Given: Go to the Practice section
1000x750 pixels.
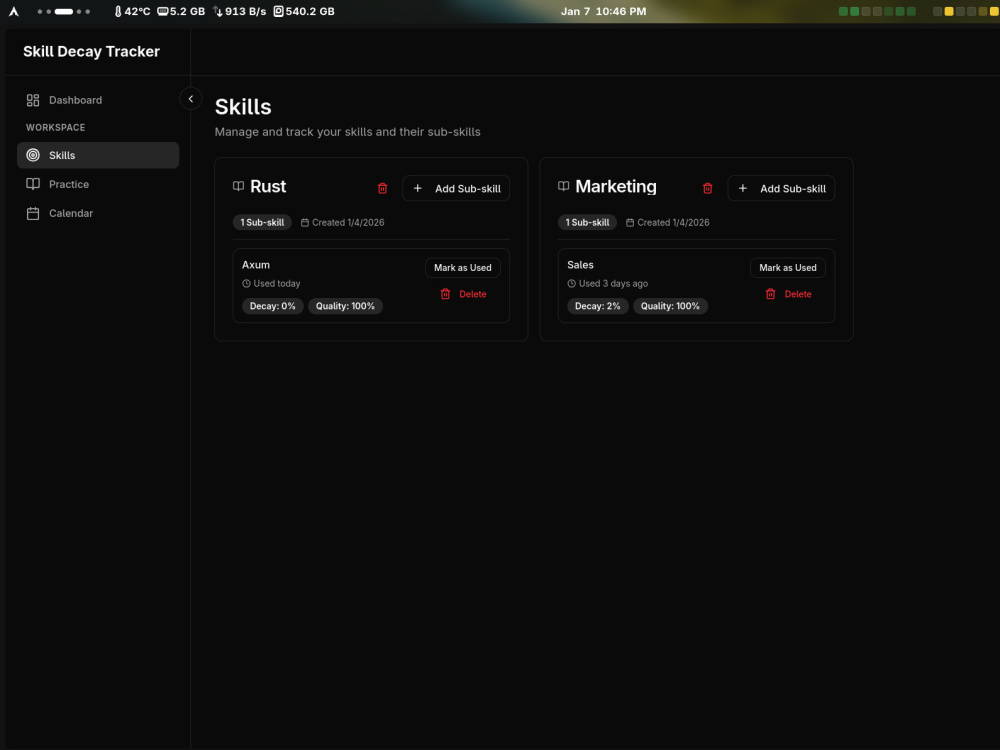Looking at the screenshot, I should [x=98, y=184].
